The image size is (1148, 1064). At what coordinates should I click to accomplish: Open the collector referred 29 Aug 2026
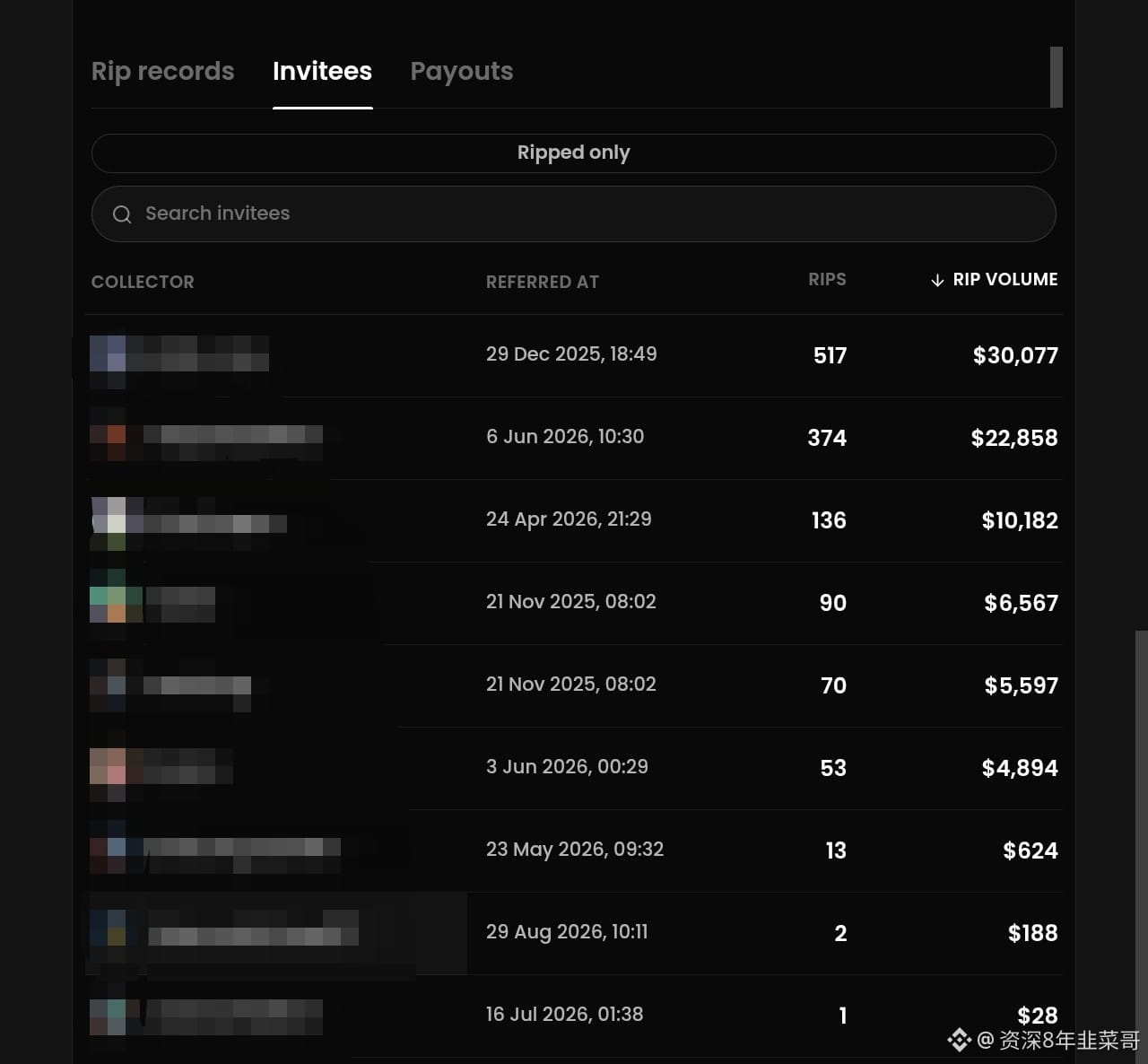point(574,933)
